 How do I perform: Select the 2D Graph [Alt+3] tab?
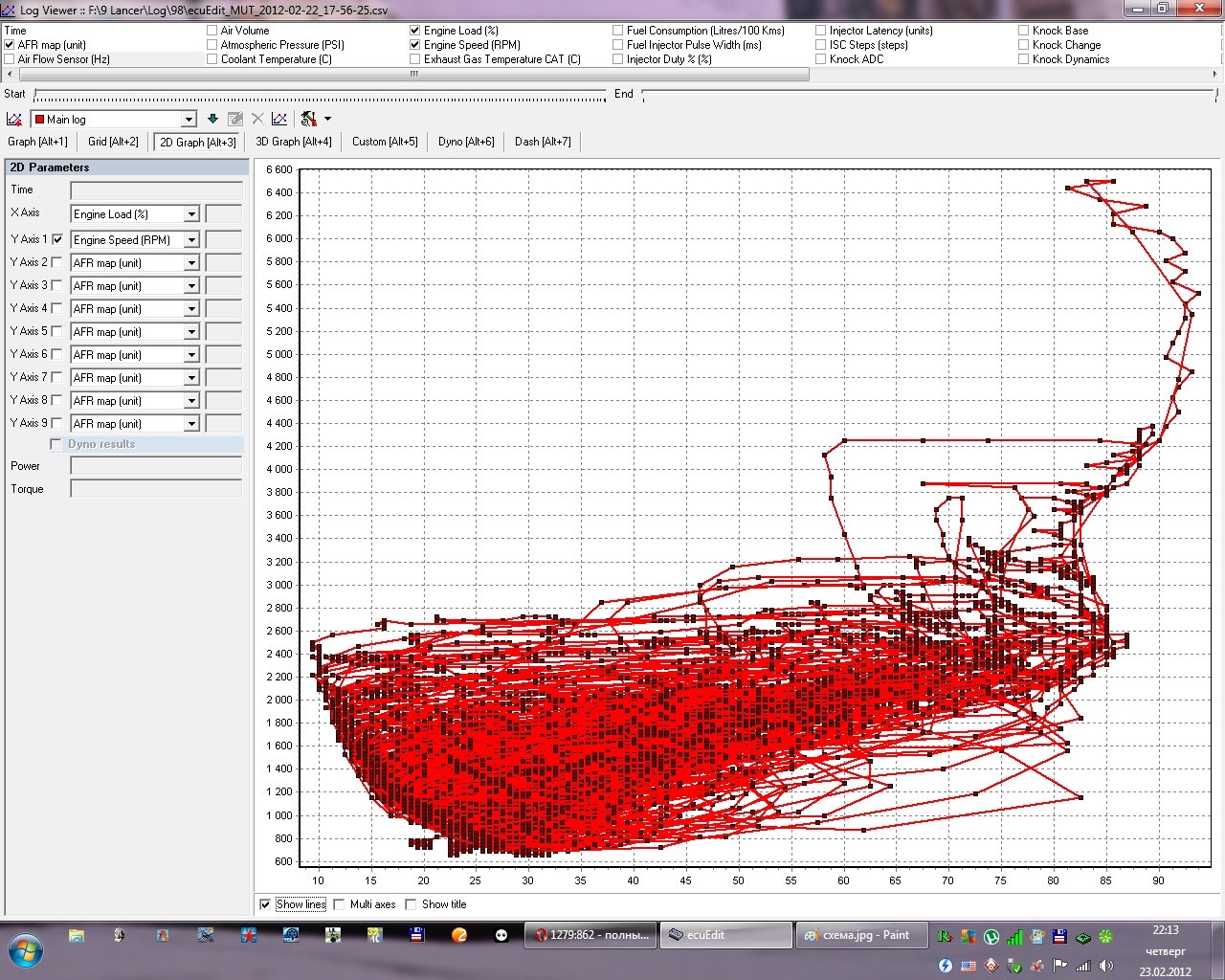point(198,142)
